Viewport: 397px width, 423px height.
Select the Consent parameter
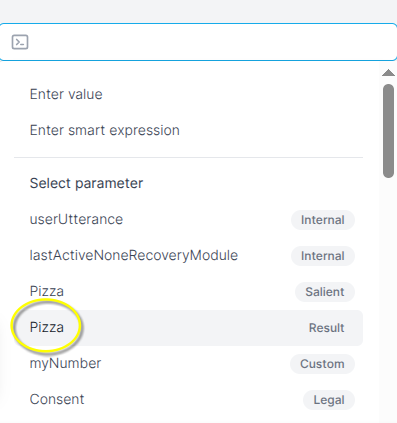[x=188, y=400]
